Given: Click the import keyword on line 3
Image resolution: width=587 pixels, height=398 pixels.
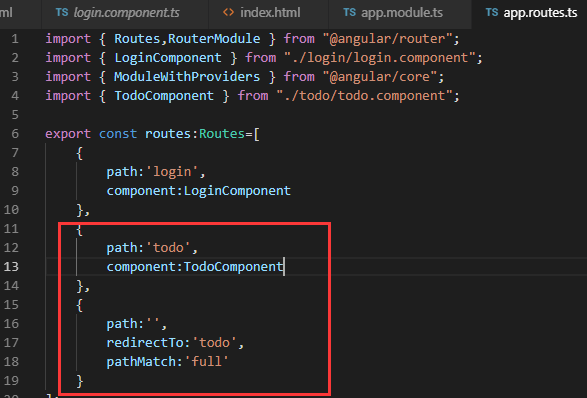Looking at the screenshot, I should pos(68,77).
